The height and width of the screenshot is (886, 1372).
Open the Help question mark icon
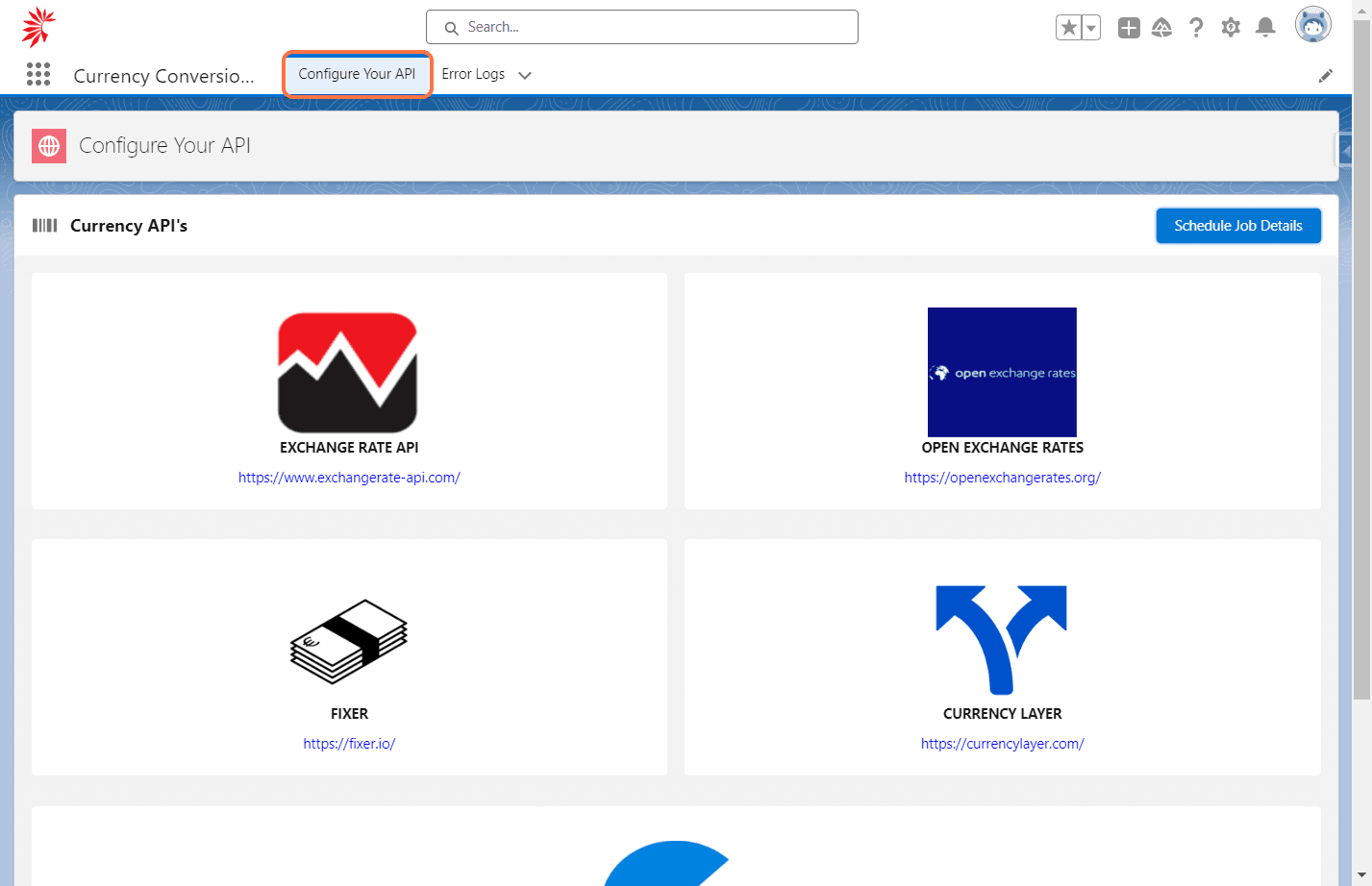tap(1196, 28)
